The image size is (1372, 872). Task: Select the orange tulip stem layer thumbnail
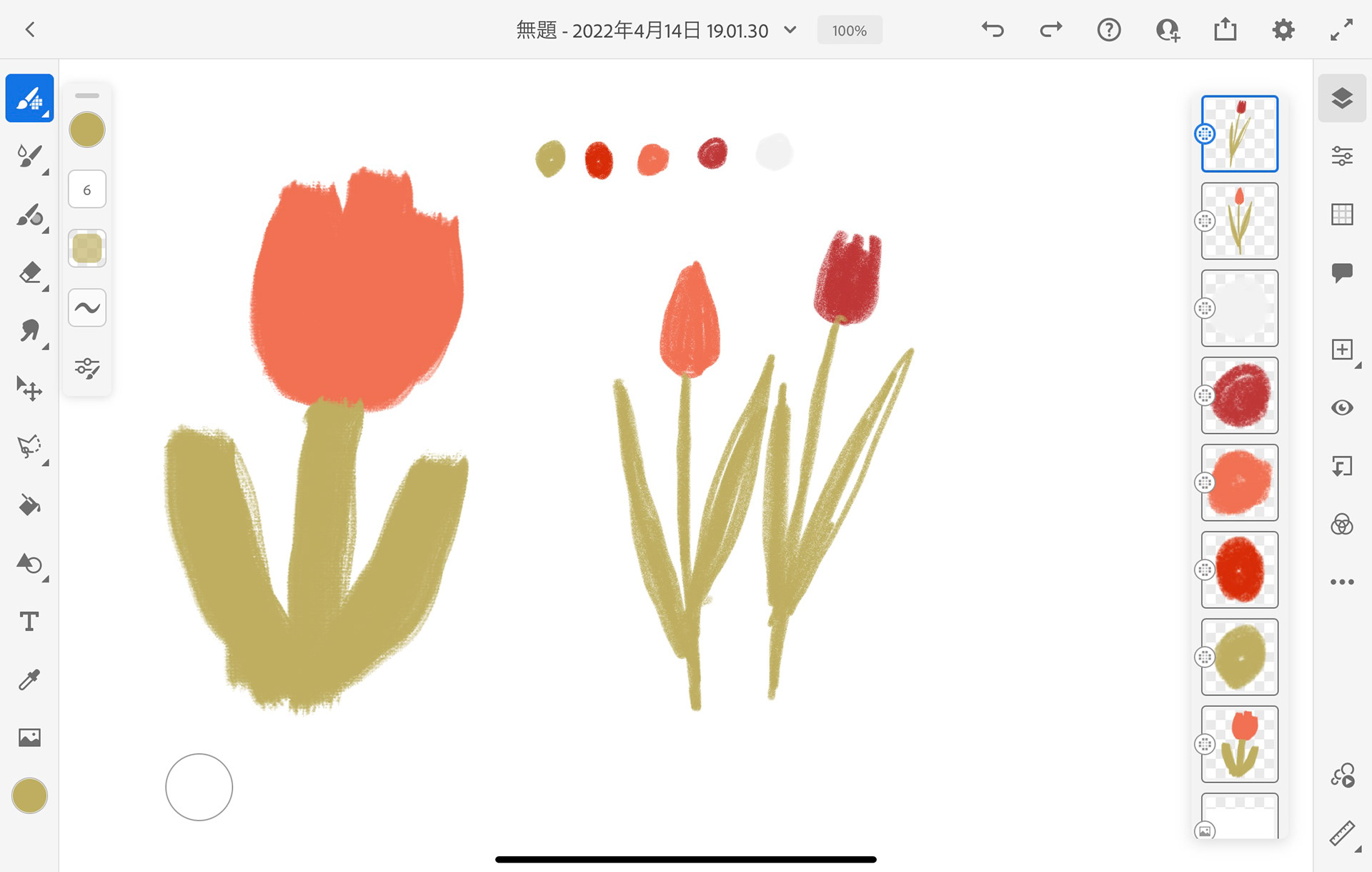pos(1240,221)
